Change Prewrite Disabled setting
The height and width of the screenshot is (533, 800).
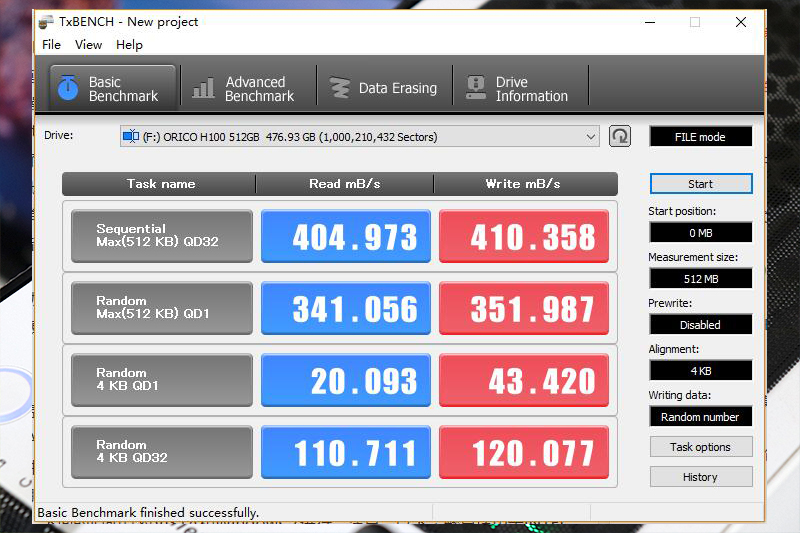tap(701, 325)
